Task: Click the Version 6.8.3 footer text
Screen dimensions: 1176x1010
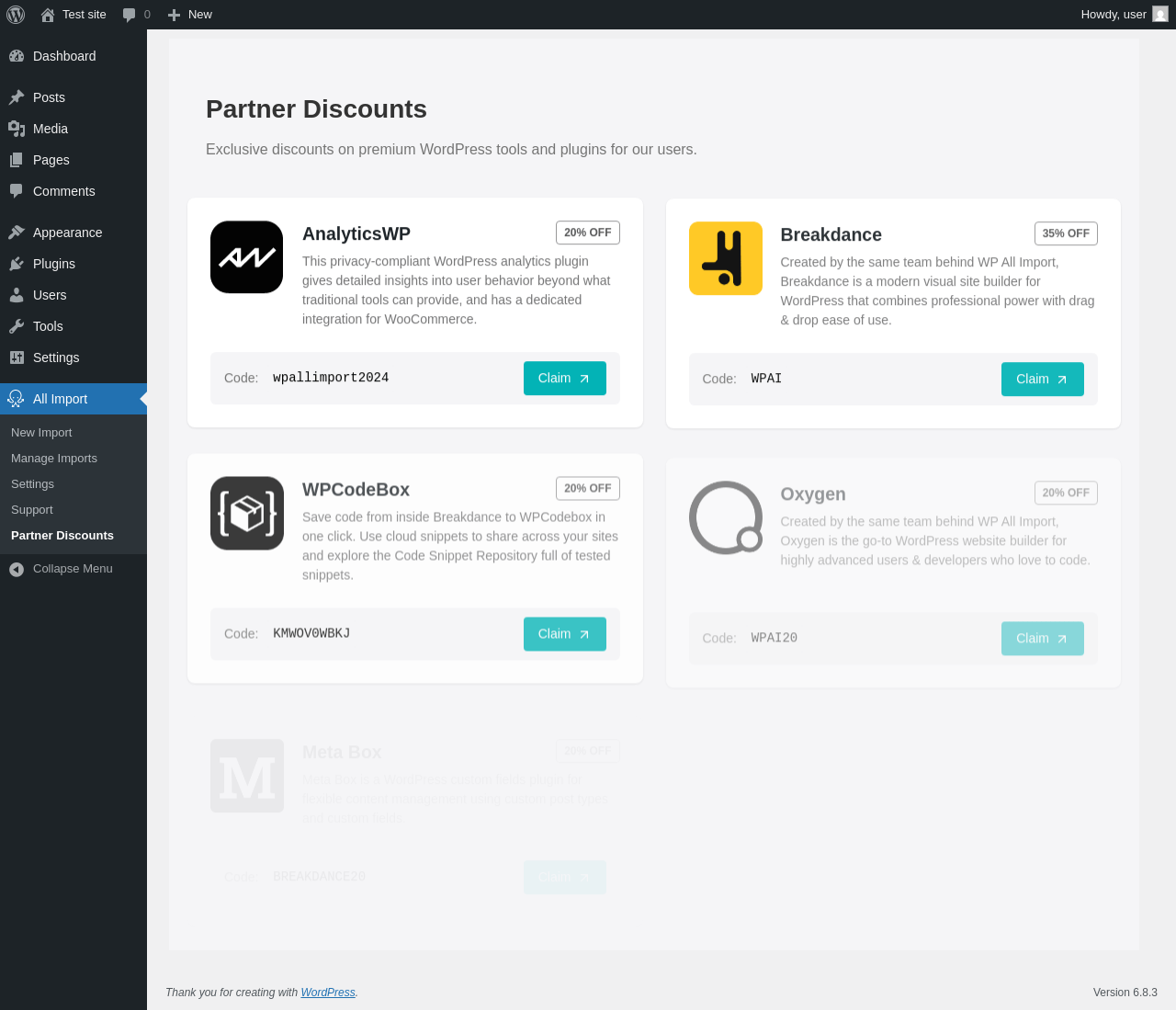Action: click(1125, 993)
